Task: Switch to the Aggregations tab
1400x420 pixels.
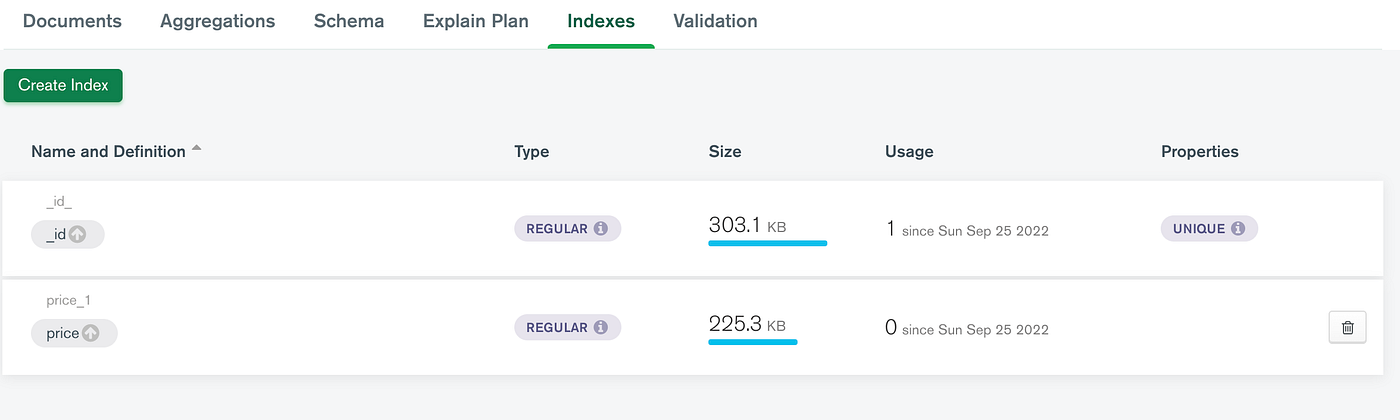Action: [x=217, y=21]
